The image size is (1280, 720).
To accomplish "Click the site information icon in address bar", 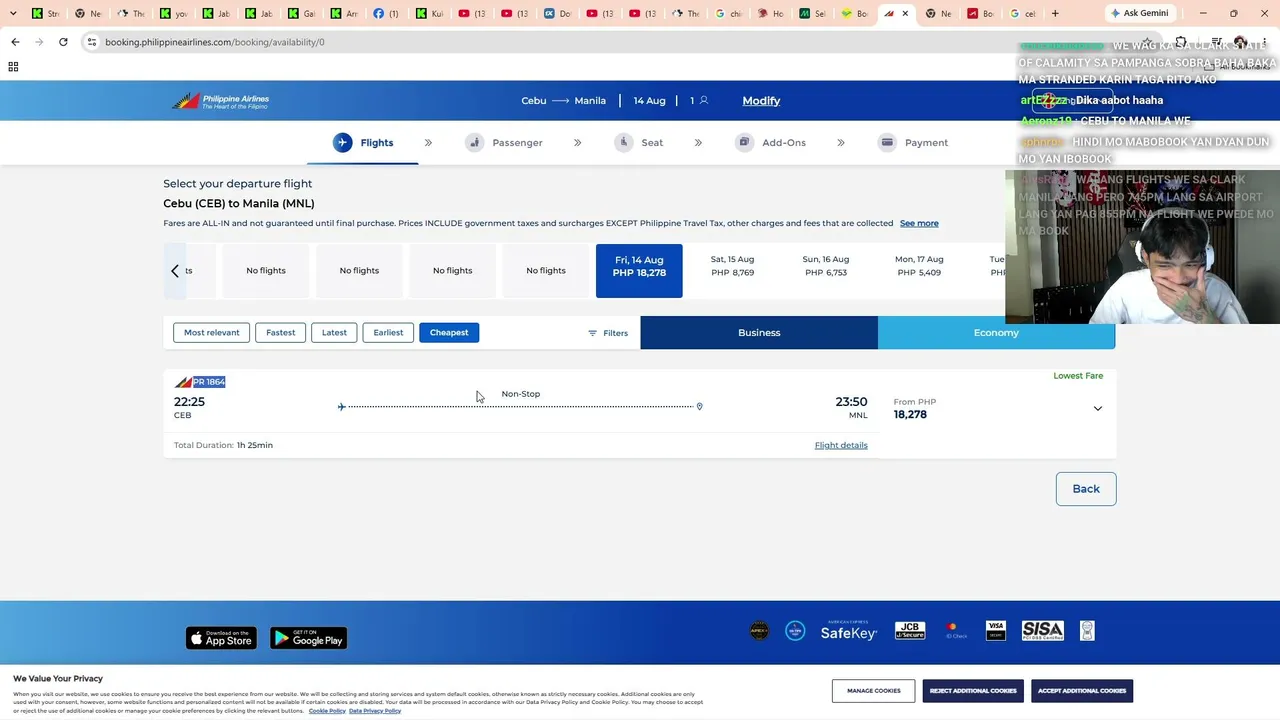I will tap(91, 42).
